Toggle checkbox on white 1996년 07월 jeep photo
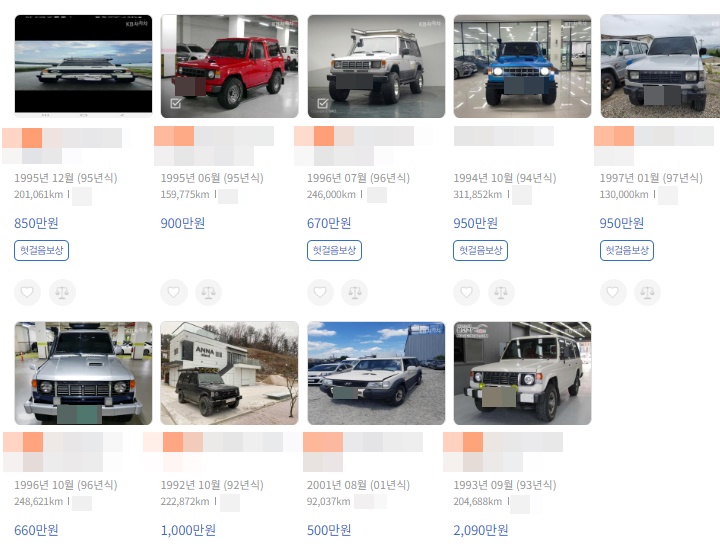This screenshot has width=720, height=544. (322, 103)
